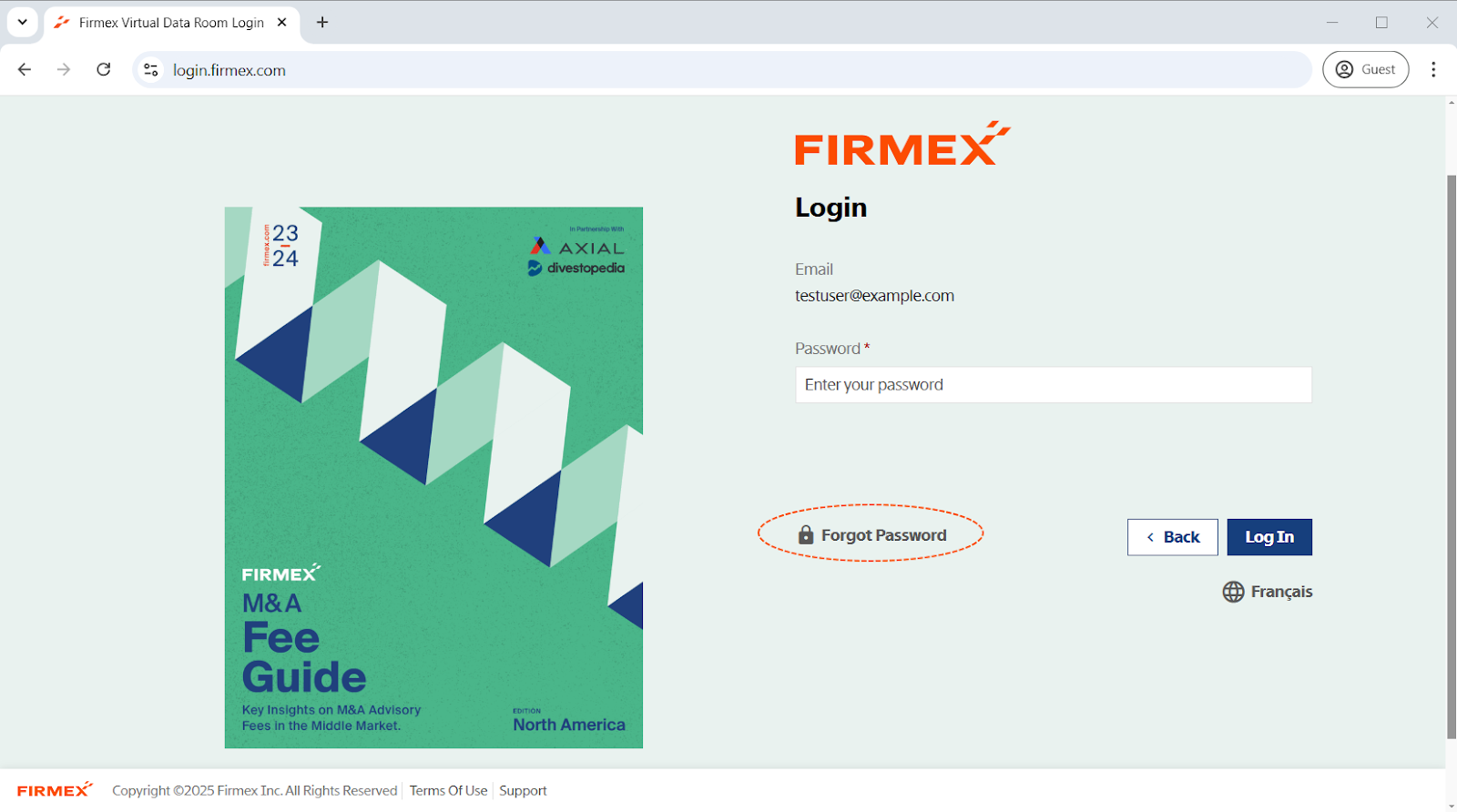1457x812 pixels.
Task: Open the Guest profile menu
Action: click(1365, 69)
